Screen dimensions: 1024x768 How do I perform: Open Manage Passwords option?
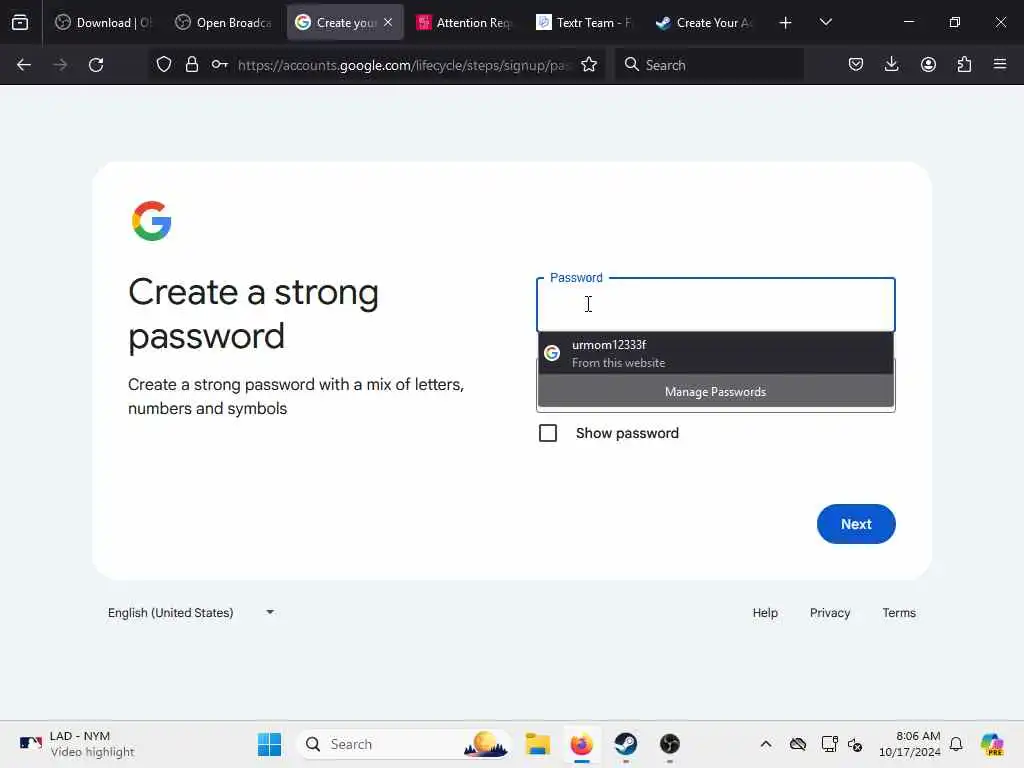(x=716, y=392)
